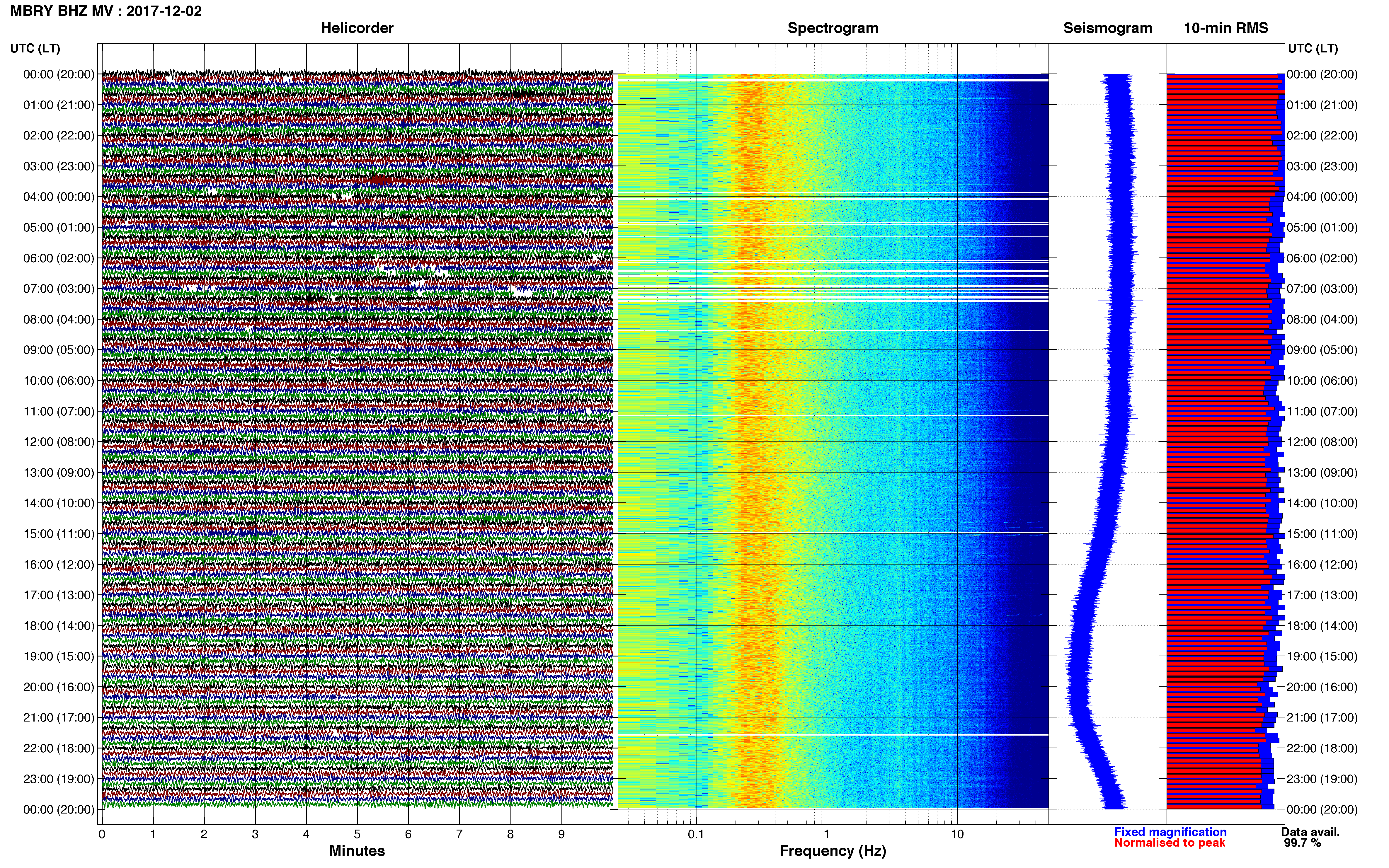
Task: Click helicorder time label "06:00 (02:00)"
Action: (x=59, y=258)
